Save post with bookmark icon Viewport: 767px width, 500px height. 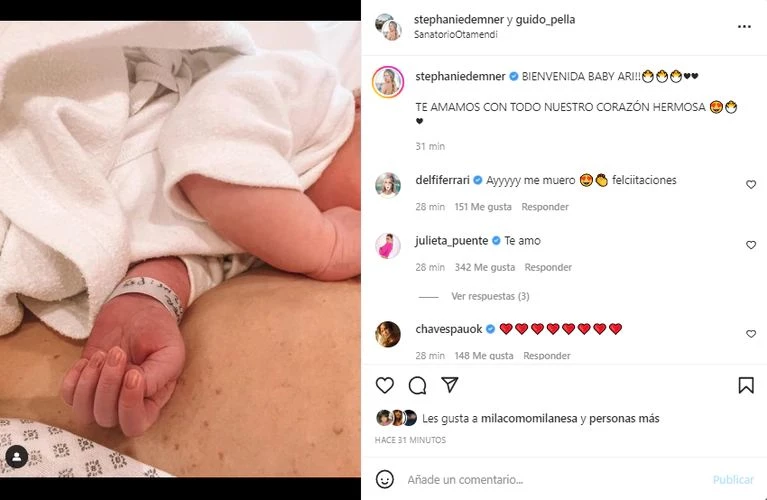pos(745,385)
